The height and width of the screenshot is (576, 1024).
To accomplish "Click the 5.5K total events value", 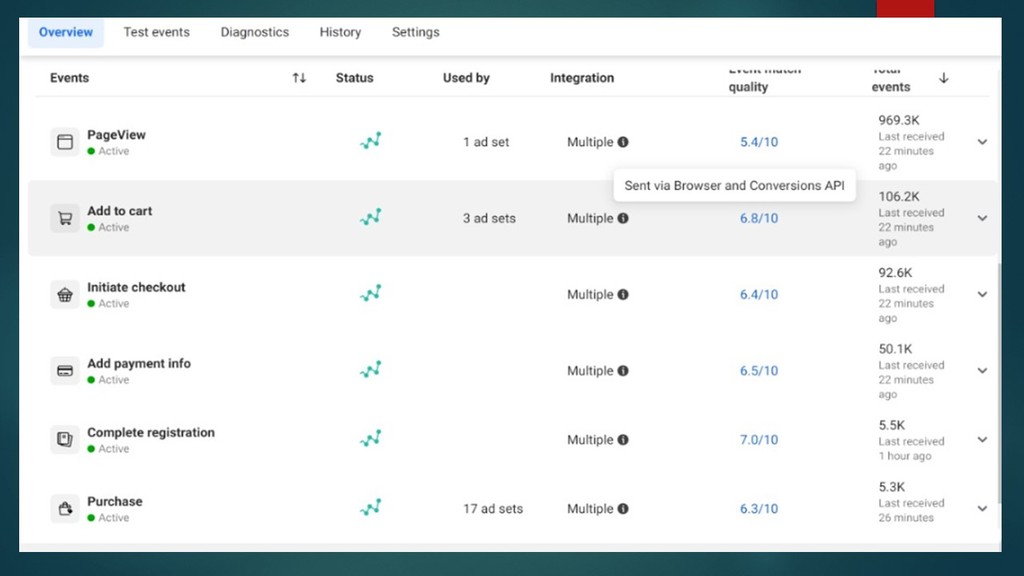I will point(891,425).
